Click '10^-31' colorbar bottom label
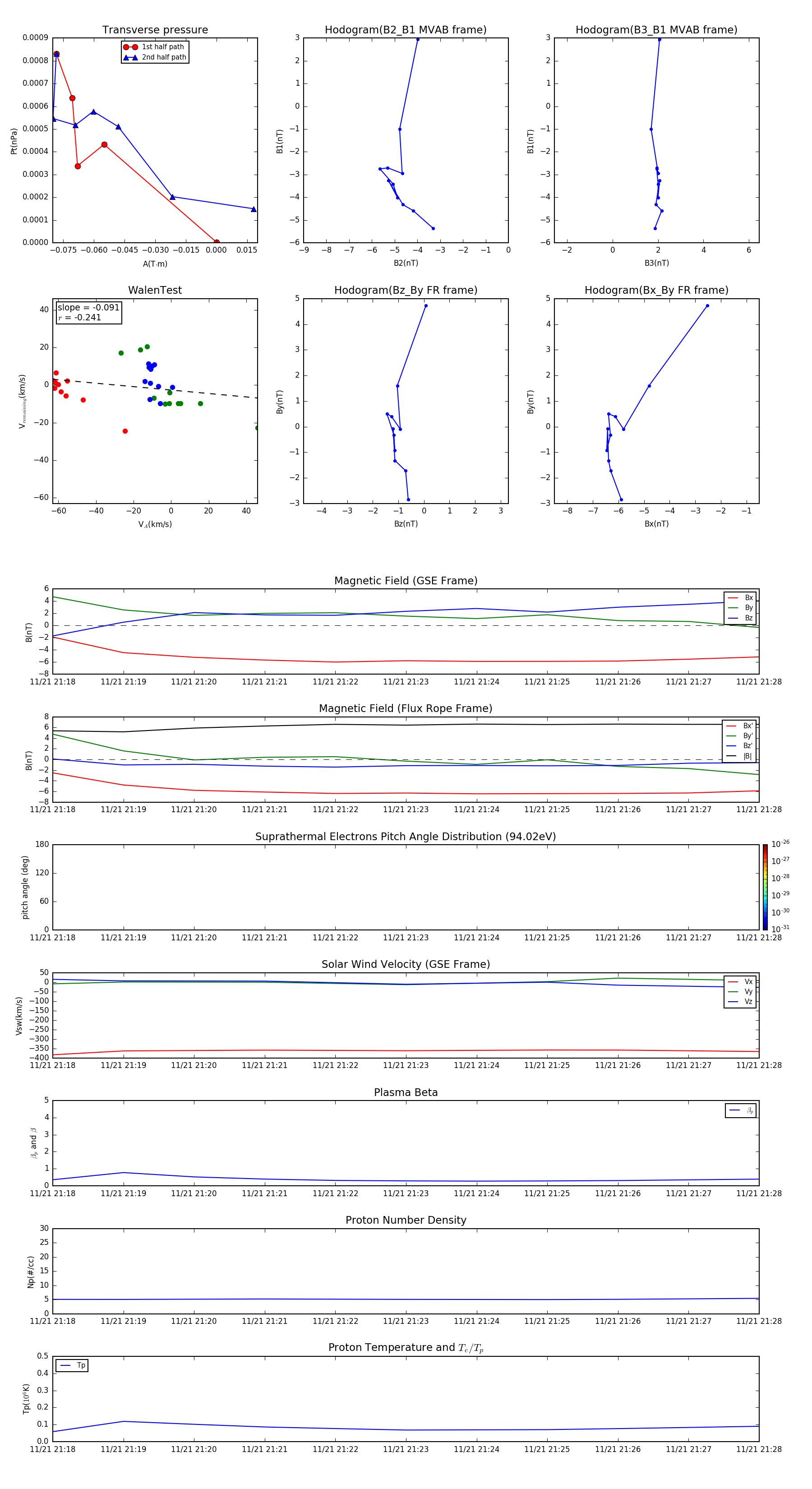 [780, 929]
